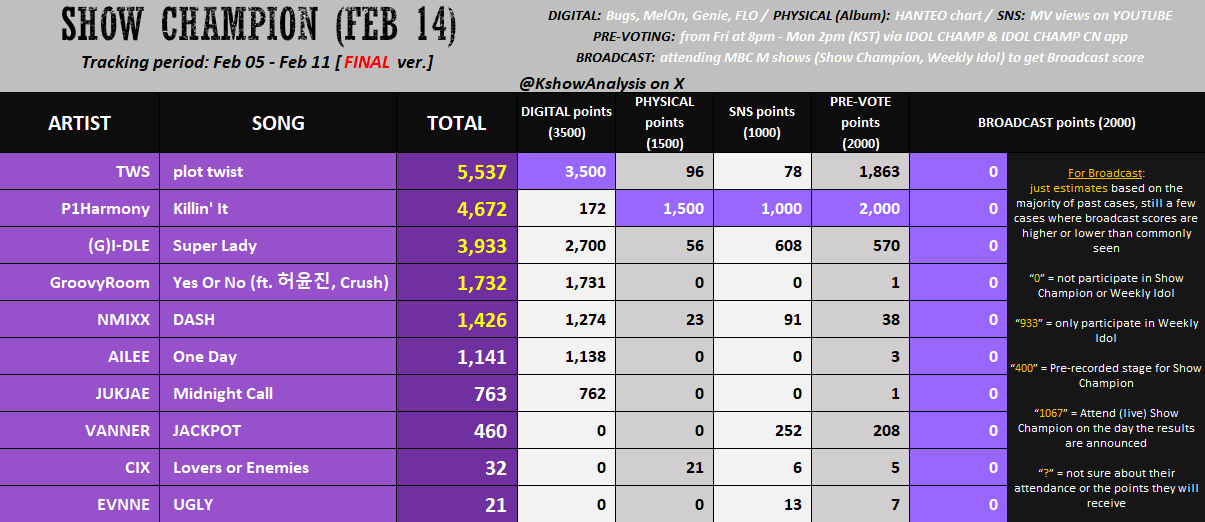Click the SONG column header

(278, 123)
